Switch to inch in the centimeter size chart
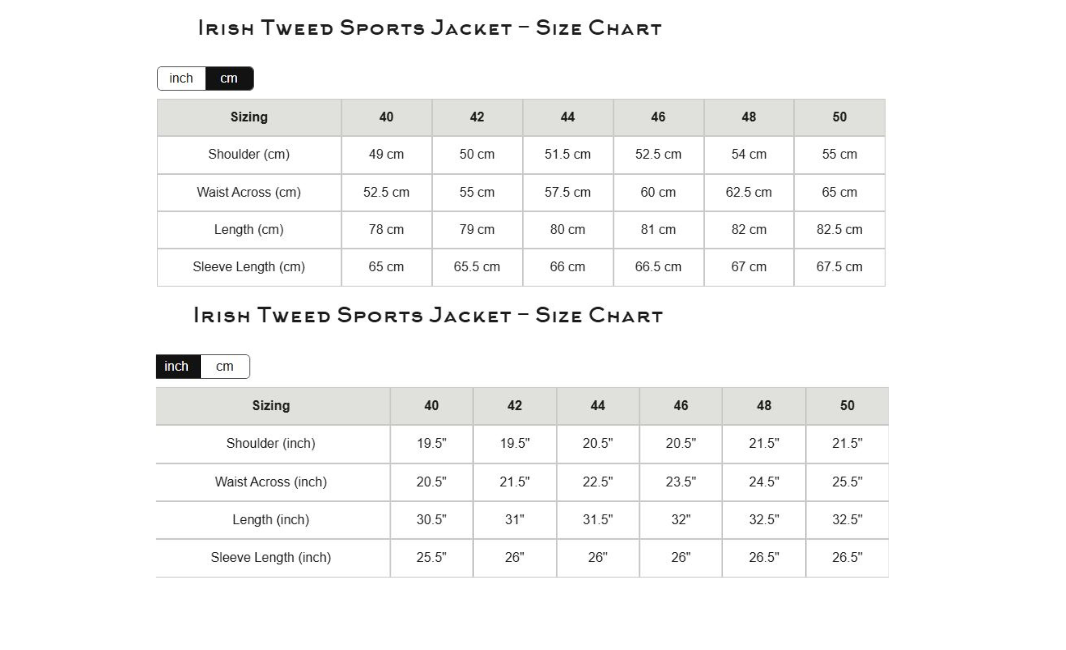 (x=181, y=79)
